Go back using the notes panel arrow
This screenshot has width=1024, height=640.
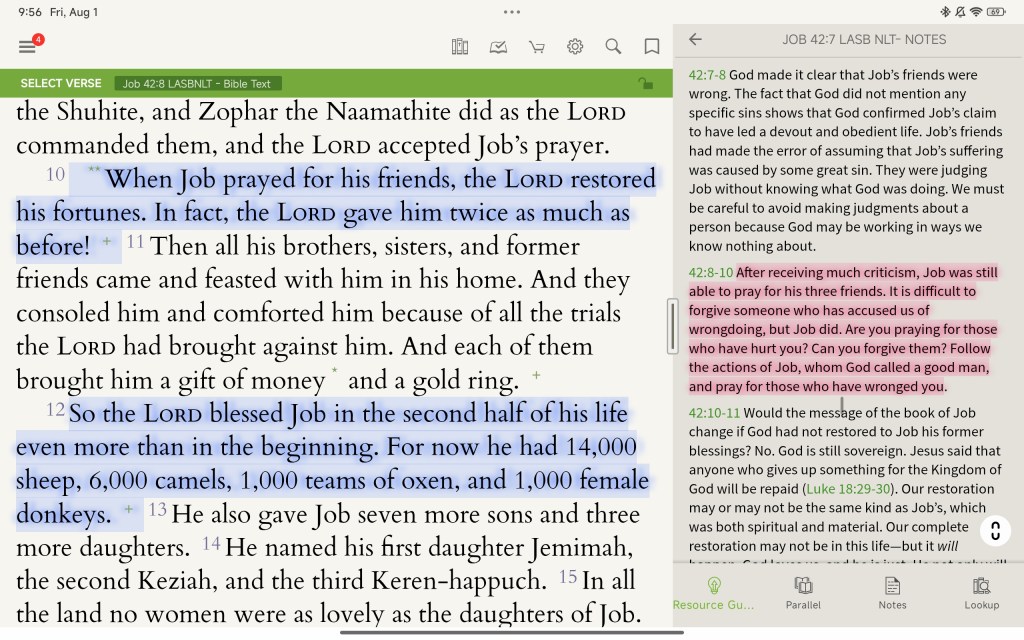(x=696, y=40)
